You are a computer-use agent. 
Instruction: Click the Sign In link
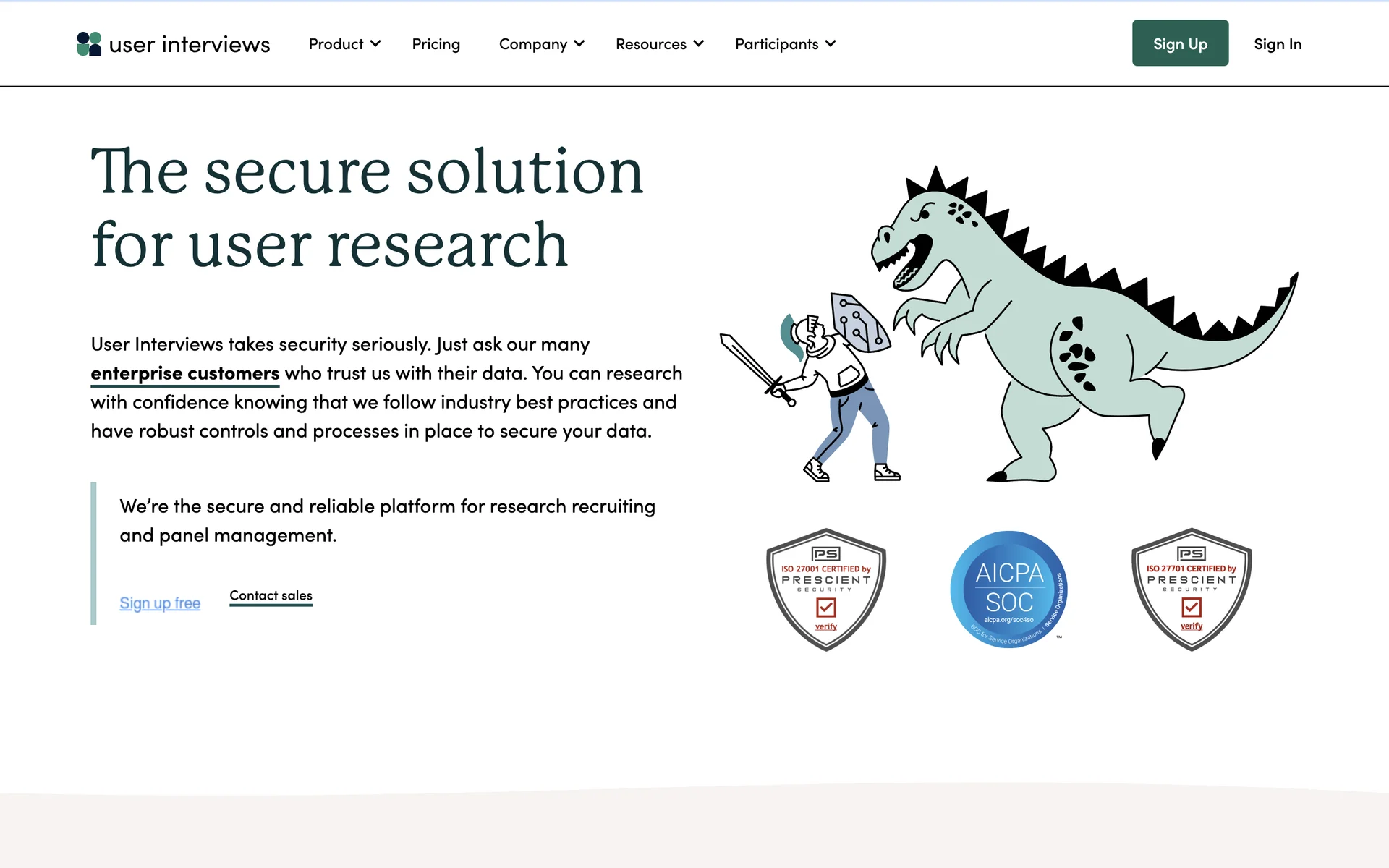[x=1277, y=44]
